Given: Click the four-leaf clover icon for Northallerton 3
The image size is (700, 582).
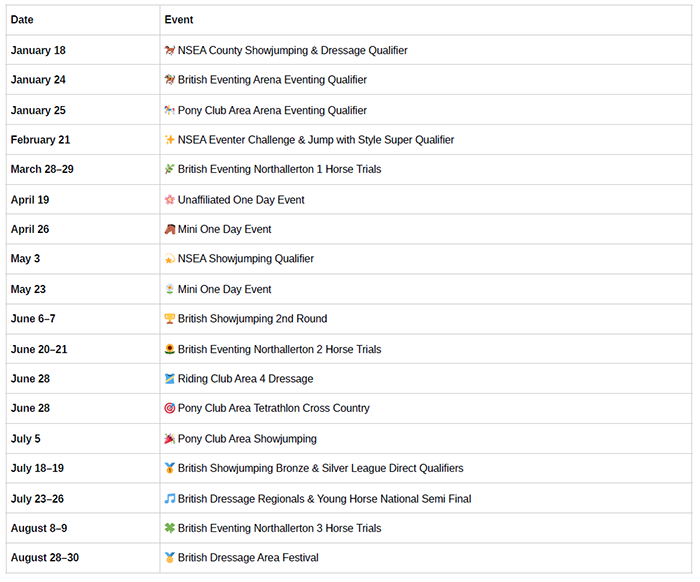Looking at the screenshot, I should point(170,528).
